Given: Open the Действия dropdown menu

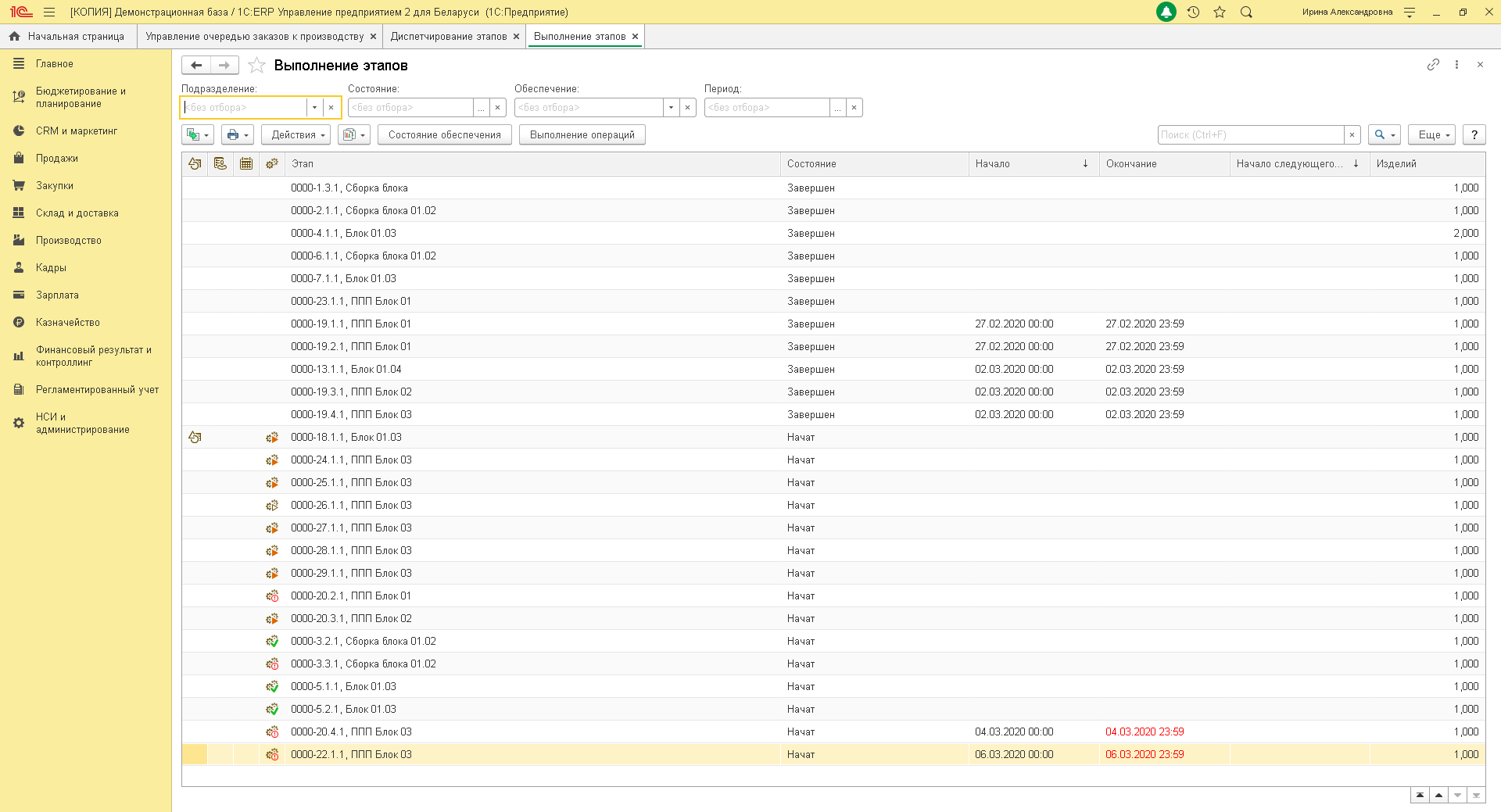Looking at the screenshot, I should [x=297, y=135].
